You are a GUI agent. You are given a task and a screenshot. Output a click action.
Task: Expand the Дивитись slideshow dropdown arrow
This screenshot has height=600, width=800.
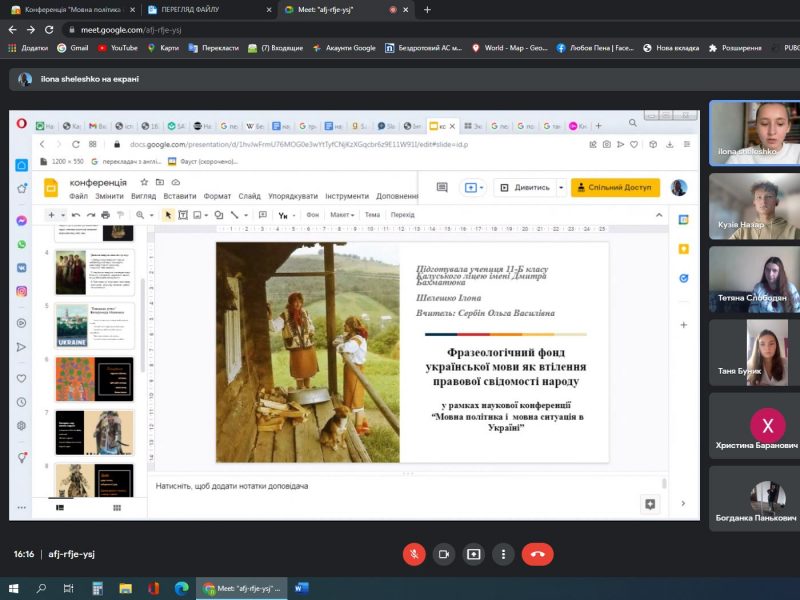[561, 187]
